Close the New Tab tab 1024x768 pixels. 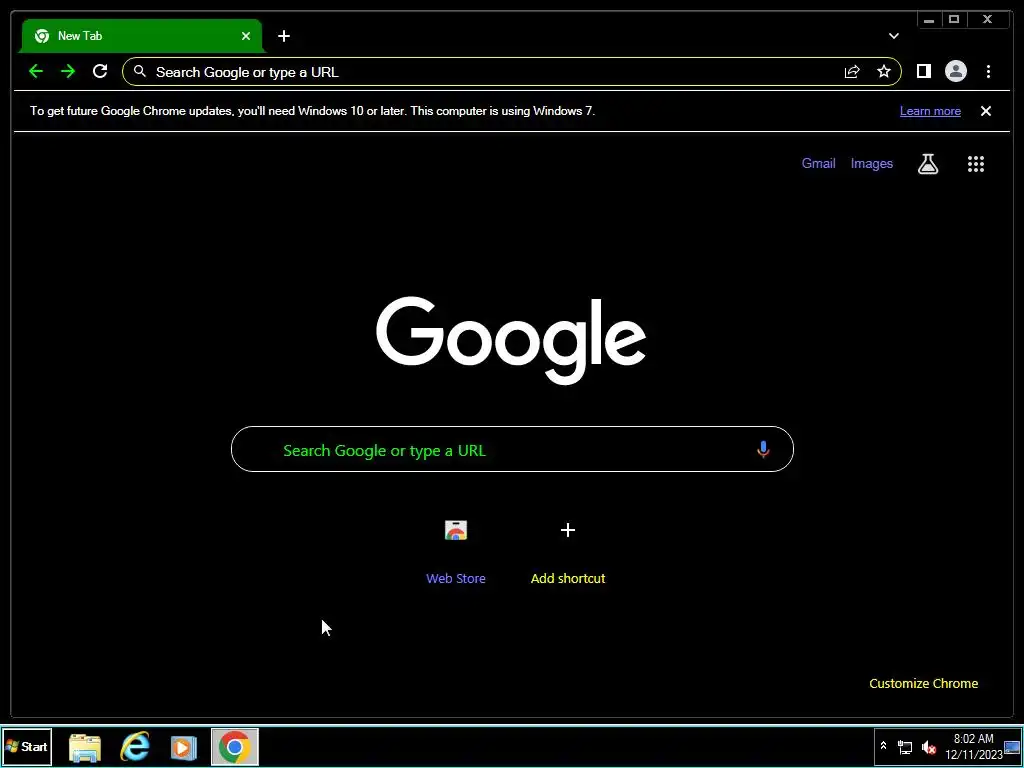pos(246,36)
